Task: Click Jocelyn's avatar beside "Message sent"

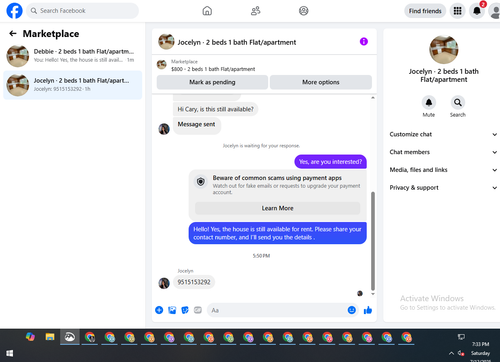Action: pyautogui.click(x=164, y=129)
